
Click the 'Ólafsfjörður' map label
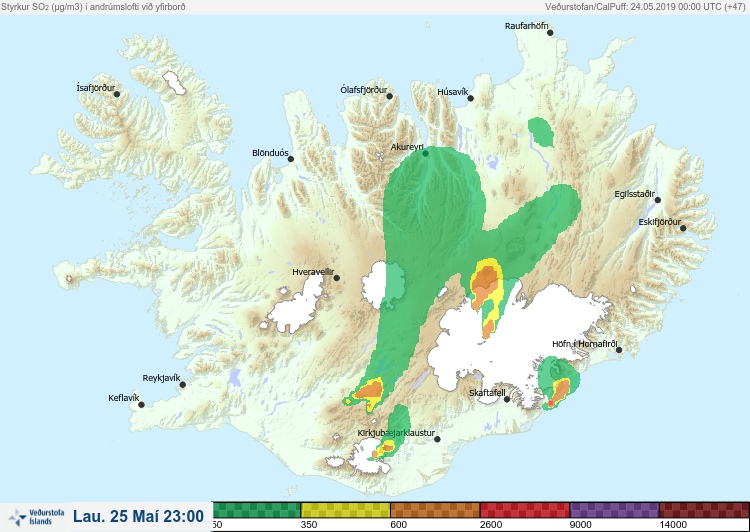tap(364, 90)
